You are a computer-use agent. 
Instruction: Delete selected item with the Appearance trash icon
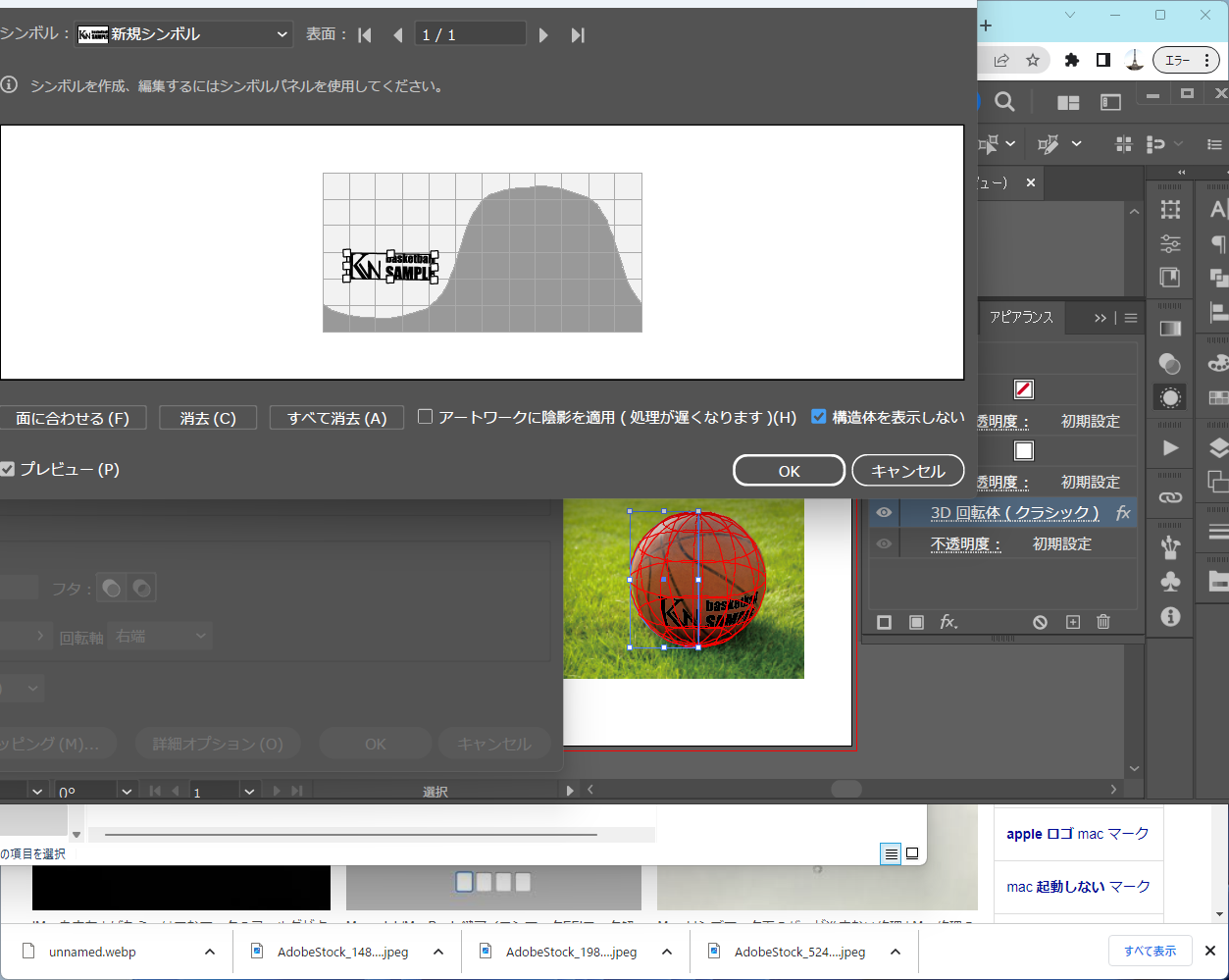(1103, 622)
